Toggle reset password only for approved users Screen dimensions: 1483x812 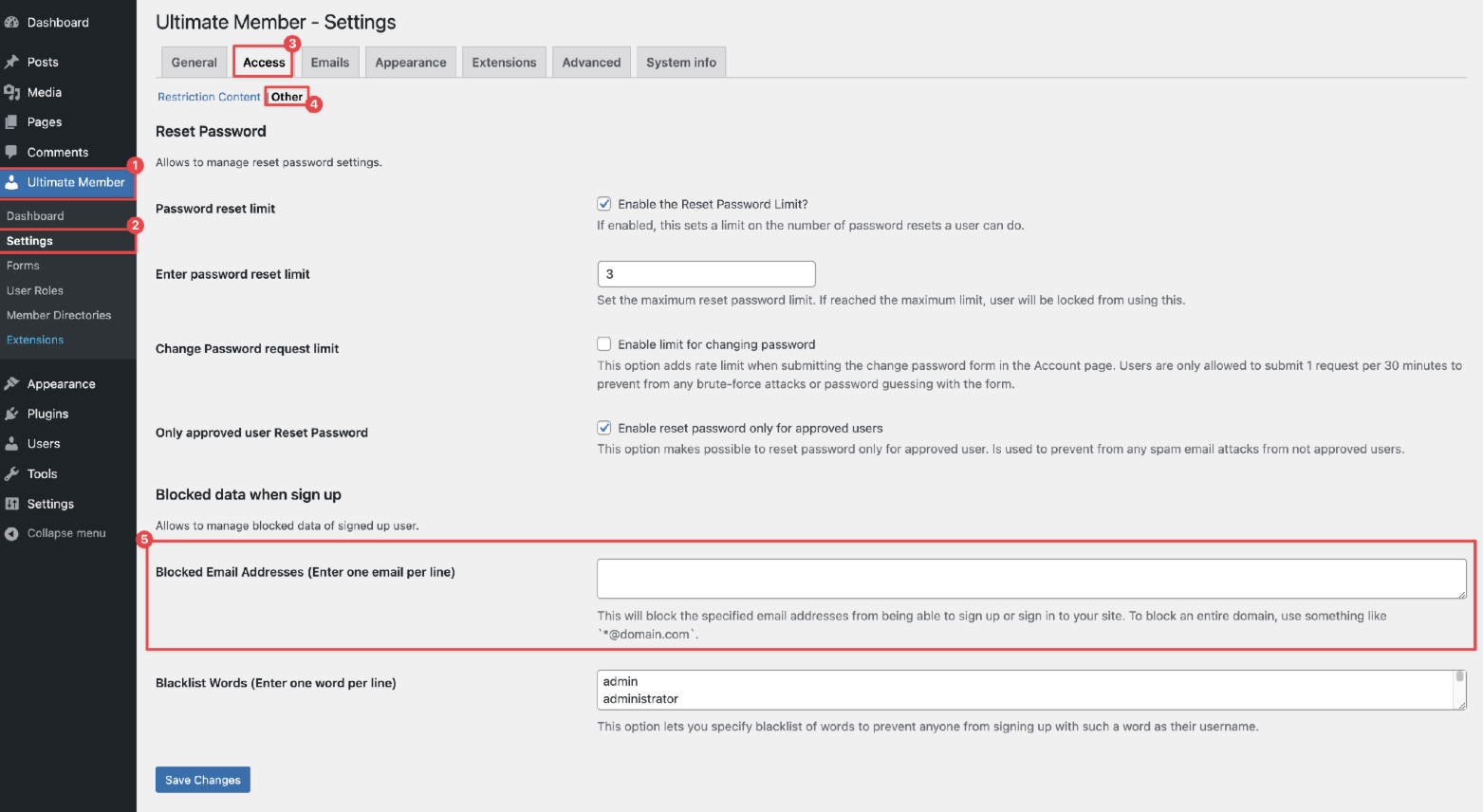click(x=603, y=428)
